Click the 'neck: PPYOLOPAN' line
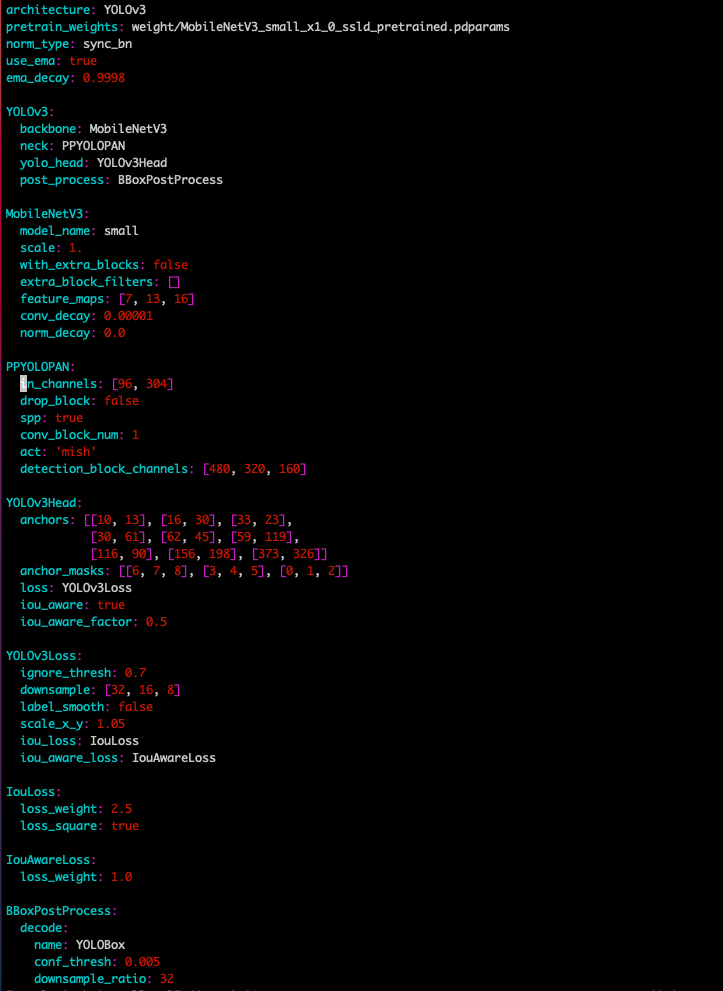 [72, 146]
